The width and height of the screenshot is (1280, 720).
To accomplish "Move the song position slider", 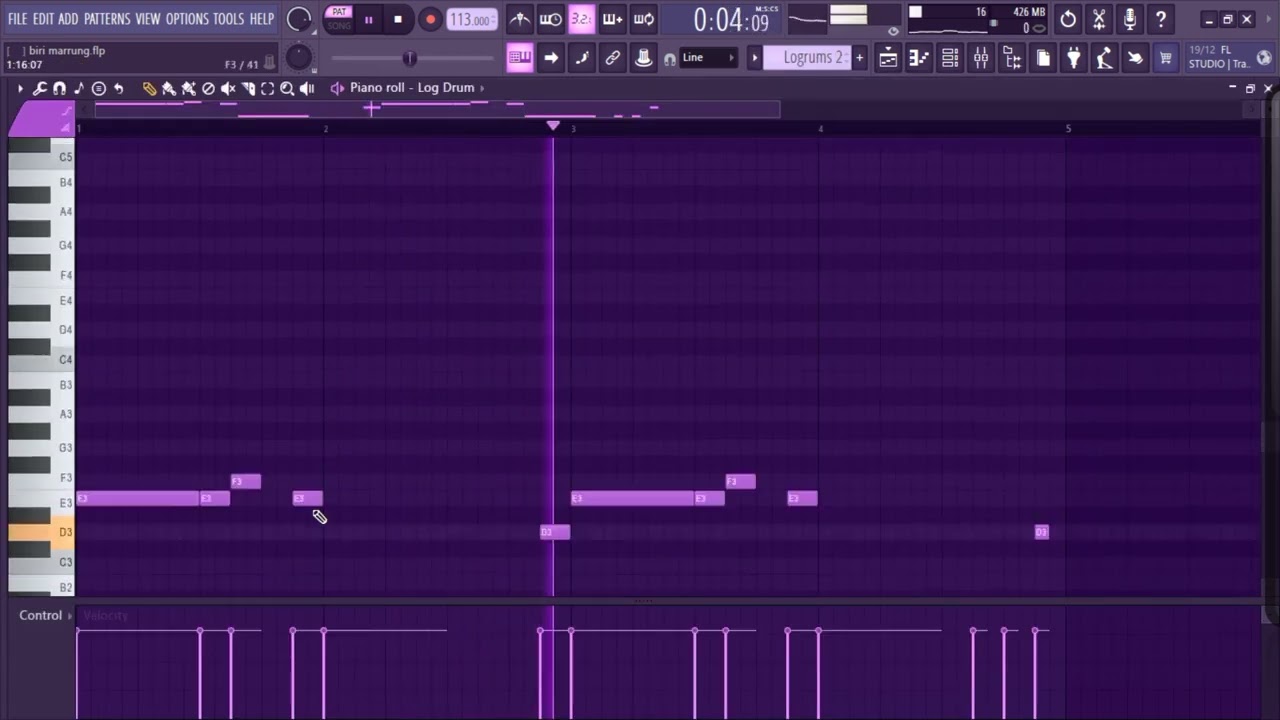I will (409, 58).
